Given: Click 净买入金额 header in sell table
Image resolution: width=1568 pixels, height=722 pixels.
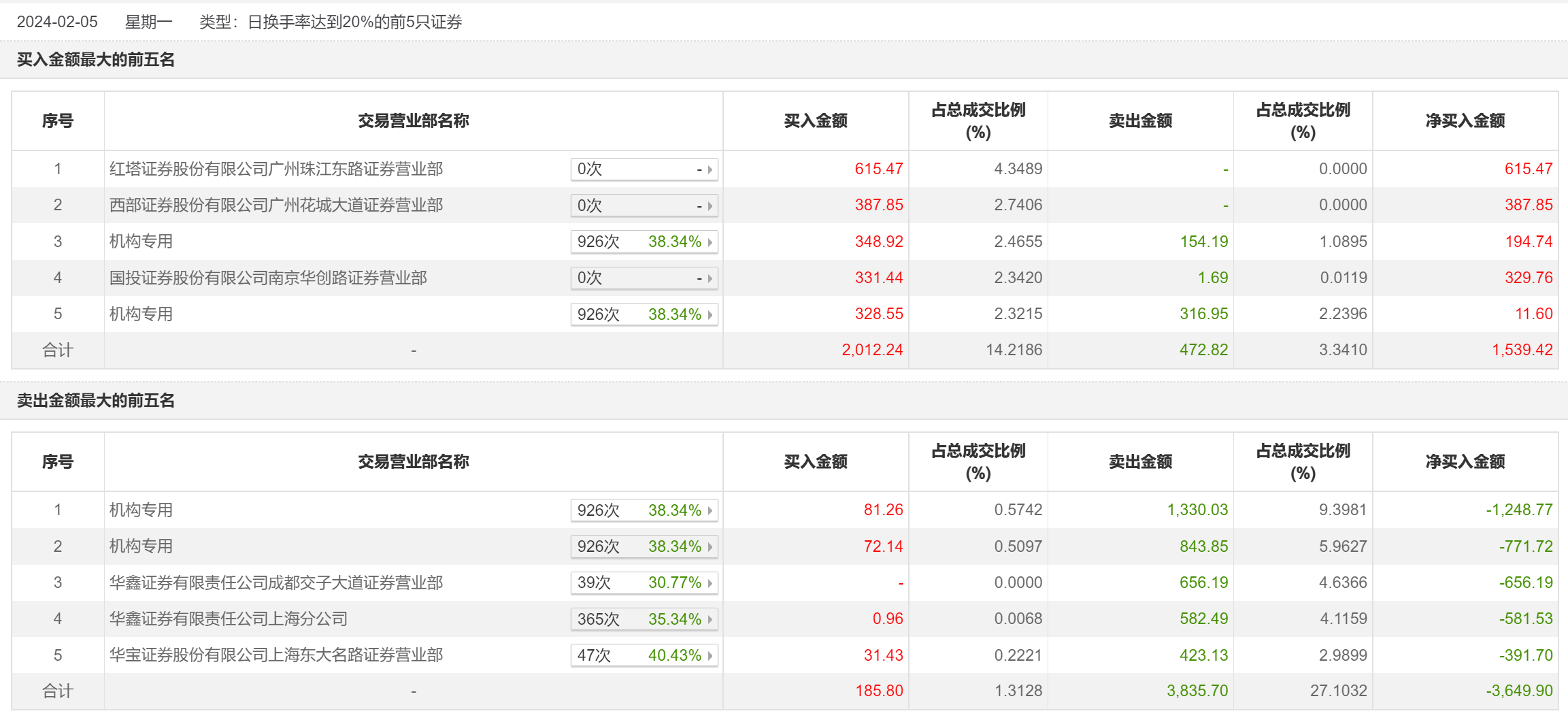Looking at the screenshot, I should (1465, 462).
